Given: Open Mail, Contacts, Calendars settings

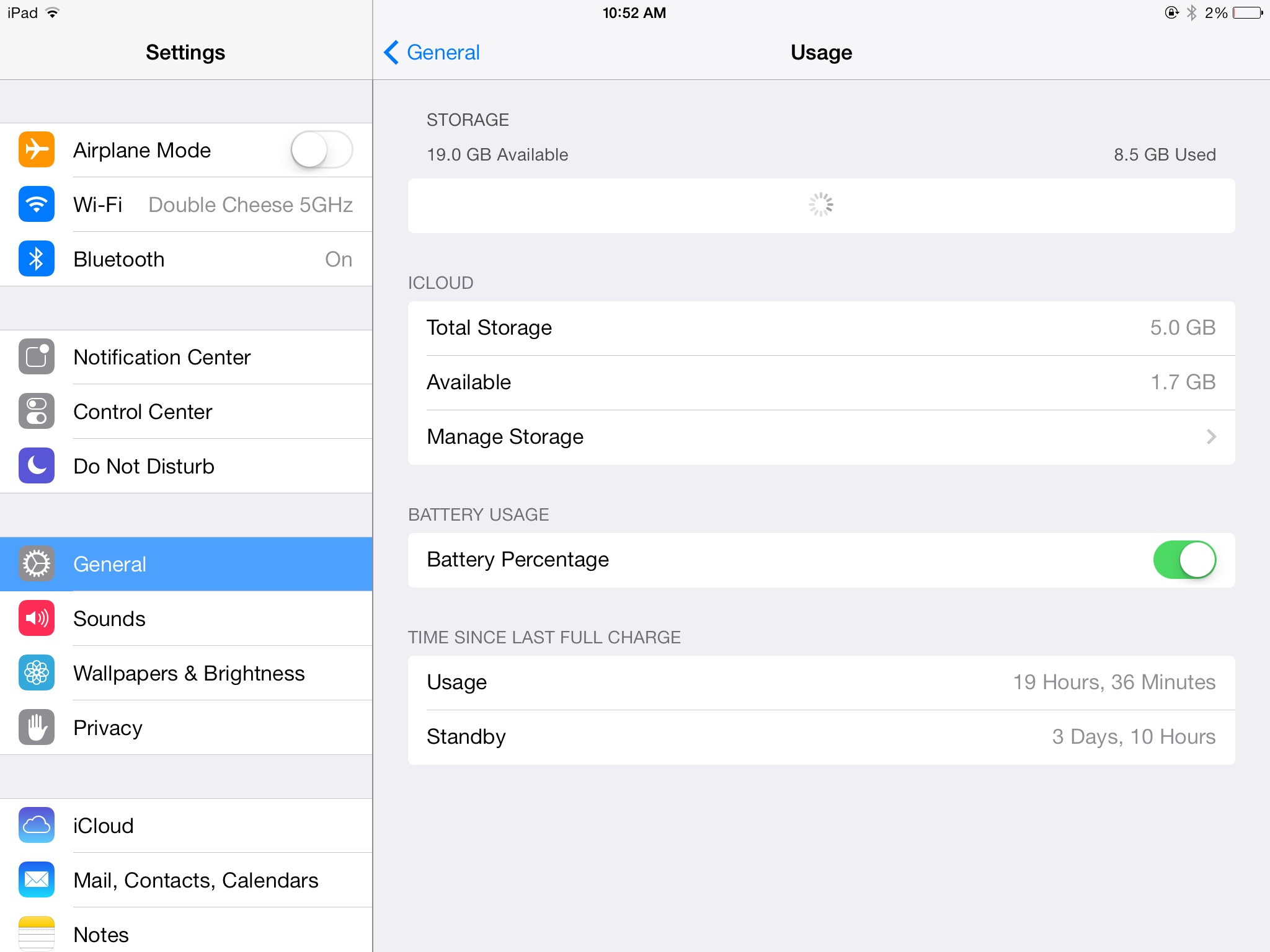Looking at the screenshot, I should (186, 880).
